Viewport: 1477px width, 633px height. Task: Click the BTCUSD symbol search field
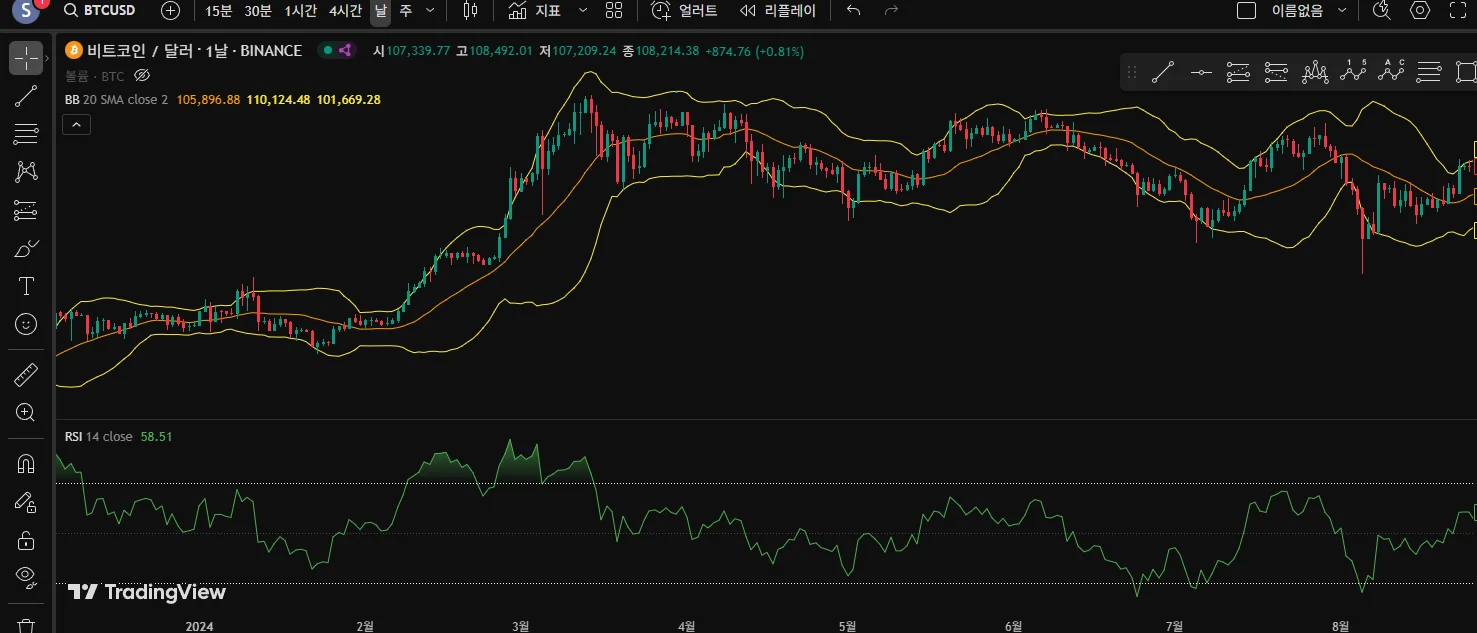tap(100, 11)
